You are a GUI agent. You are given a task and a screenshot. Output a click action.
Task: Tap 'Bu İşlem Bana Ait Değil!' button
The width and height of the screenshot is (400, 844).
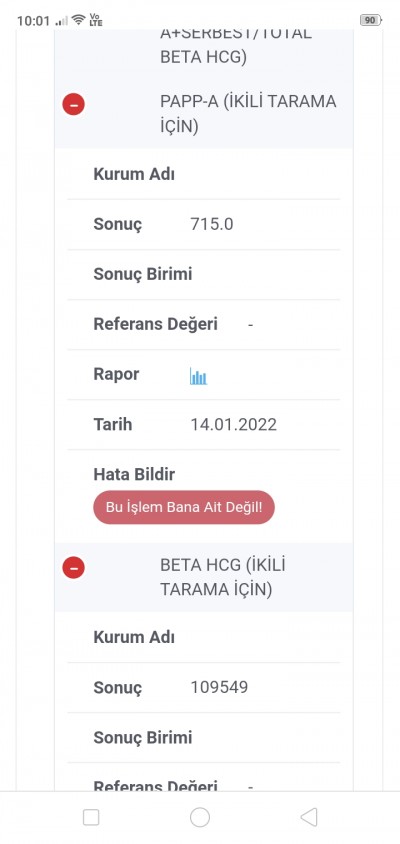pyautogui.click(x=184, y=507)
